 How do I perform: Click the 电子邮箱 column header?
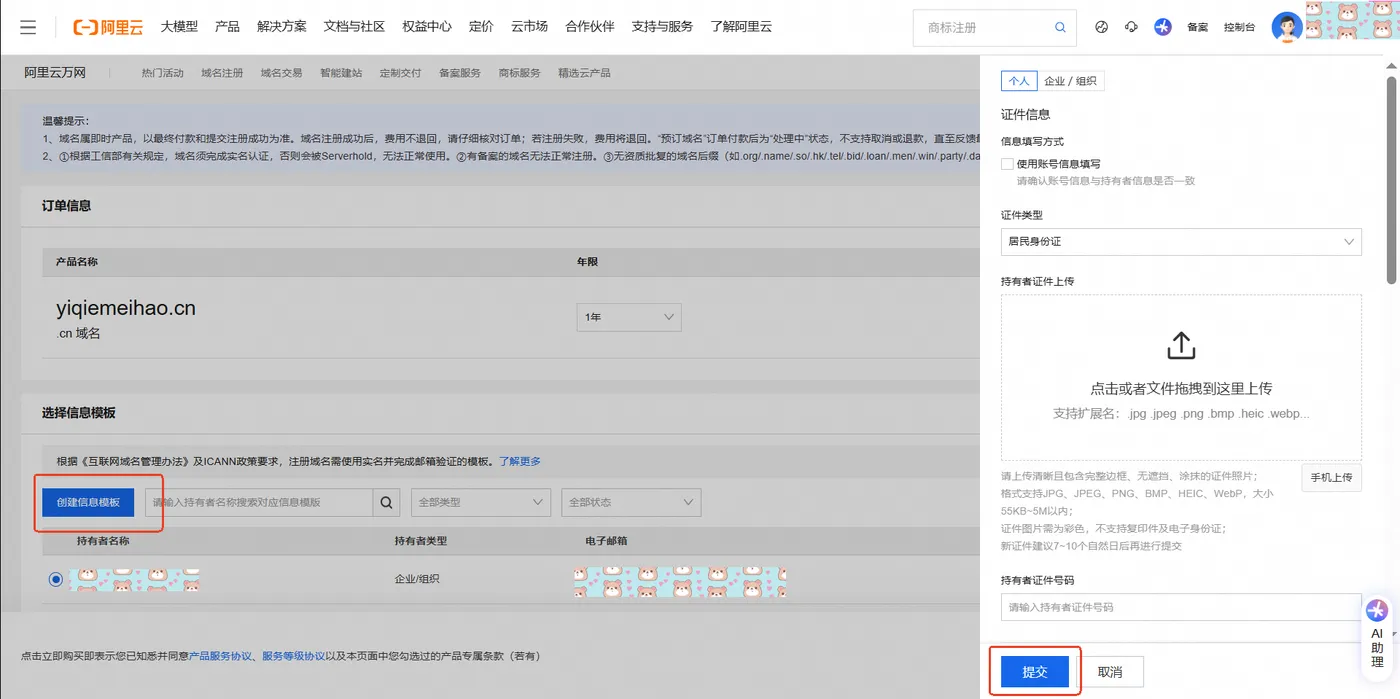(x=606, y=541)
